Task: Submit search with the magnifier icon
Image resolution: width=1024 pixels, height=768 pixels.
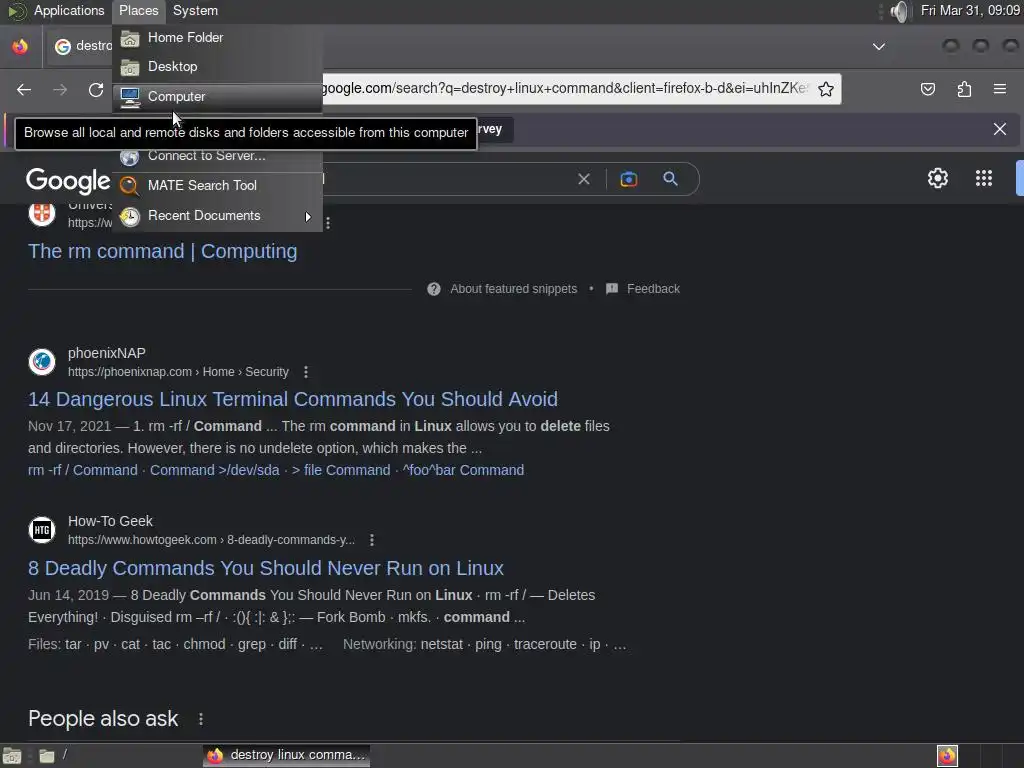Action: coord(670,179)
